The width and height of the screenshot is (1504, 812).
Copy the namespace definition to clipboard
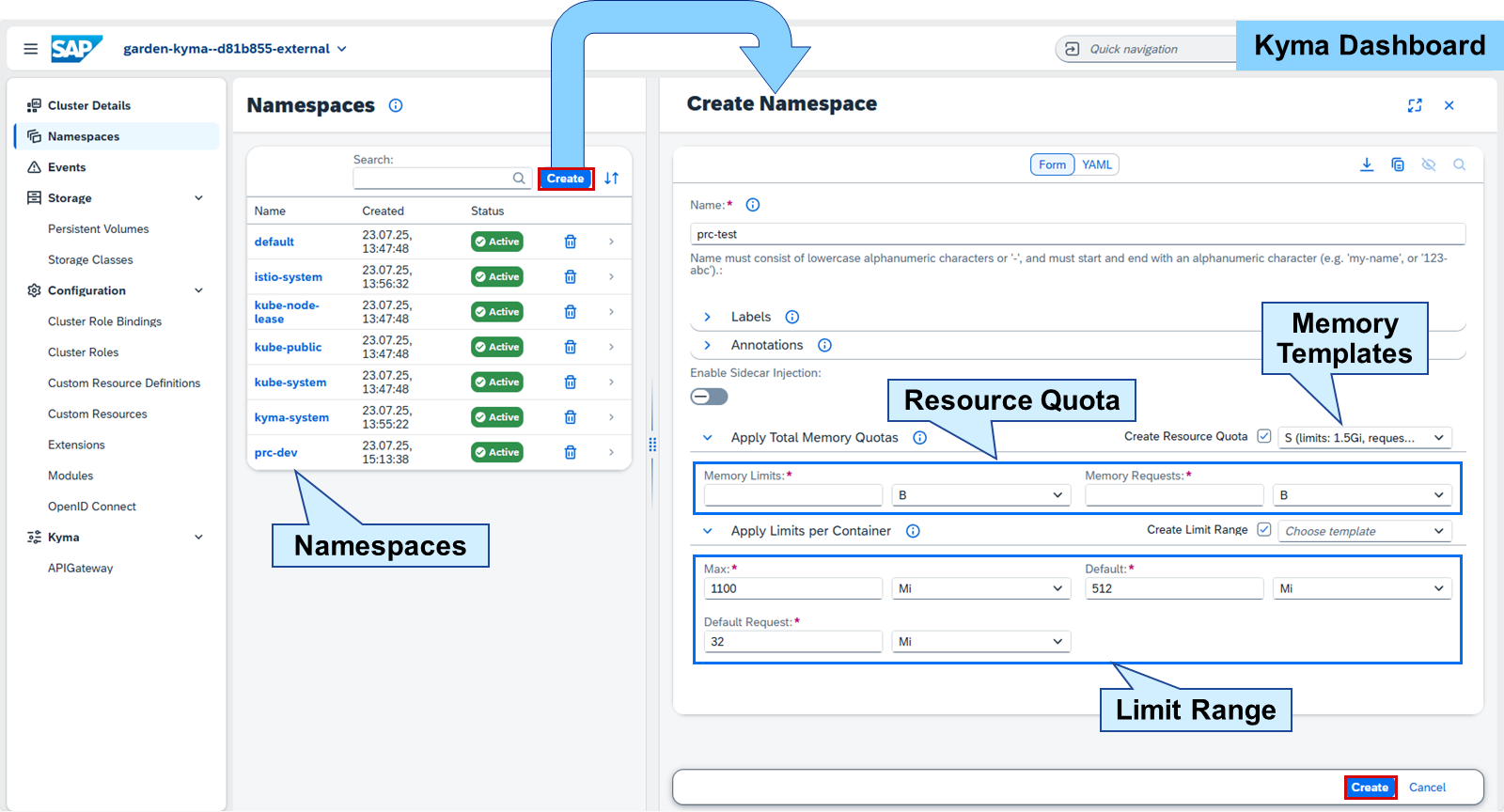(1398, 164)
